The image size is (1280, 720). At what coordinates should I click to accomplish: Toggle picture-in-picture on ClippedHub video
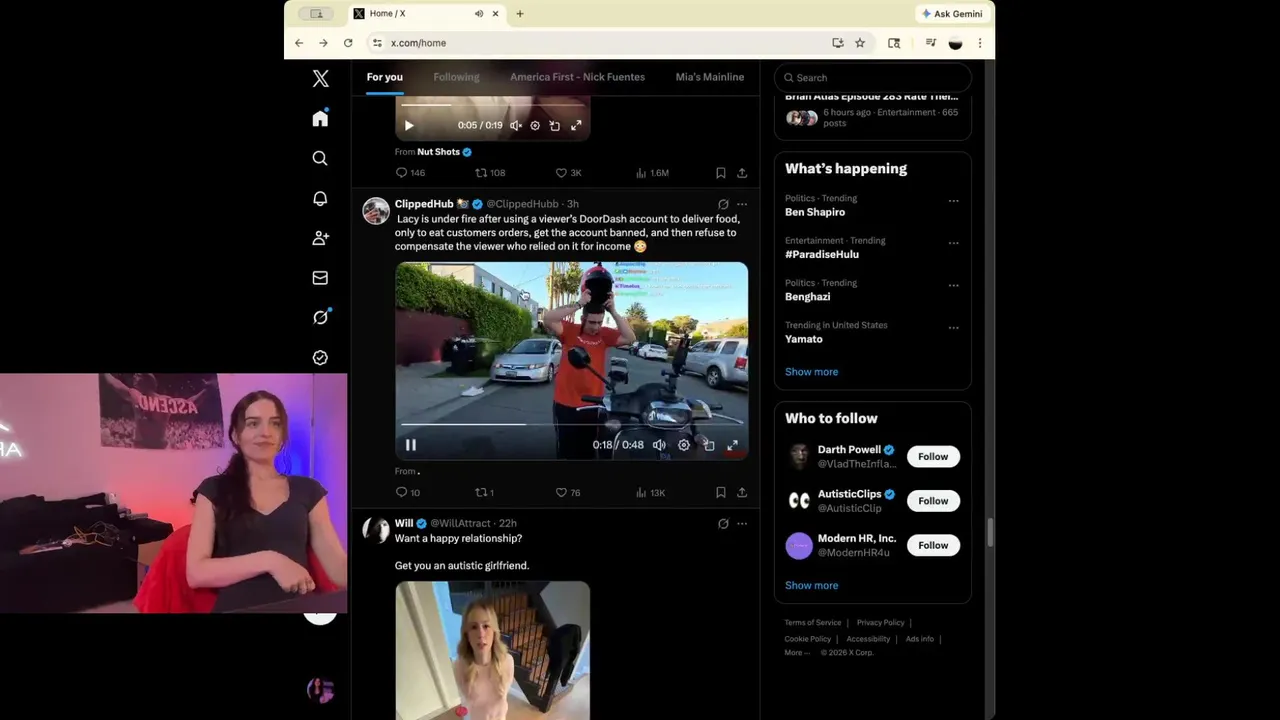[x=709, y=445]
